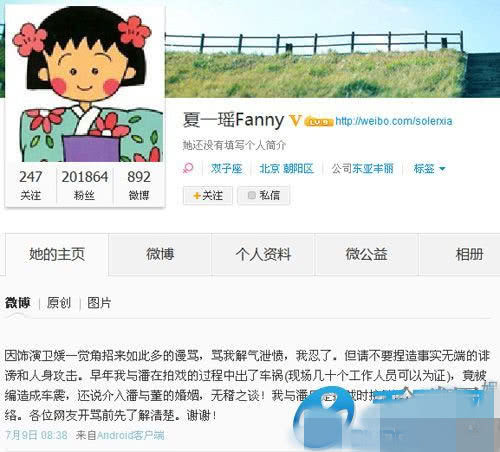The height and width of the screenshot is (452, 500).
Task: Open the weibo.com/solerxia profile link
Action: point(394,121)
